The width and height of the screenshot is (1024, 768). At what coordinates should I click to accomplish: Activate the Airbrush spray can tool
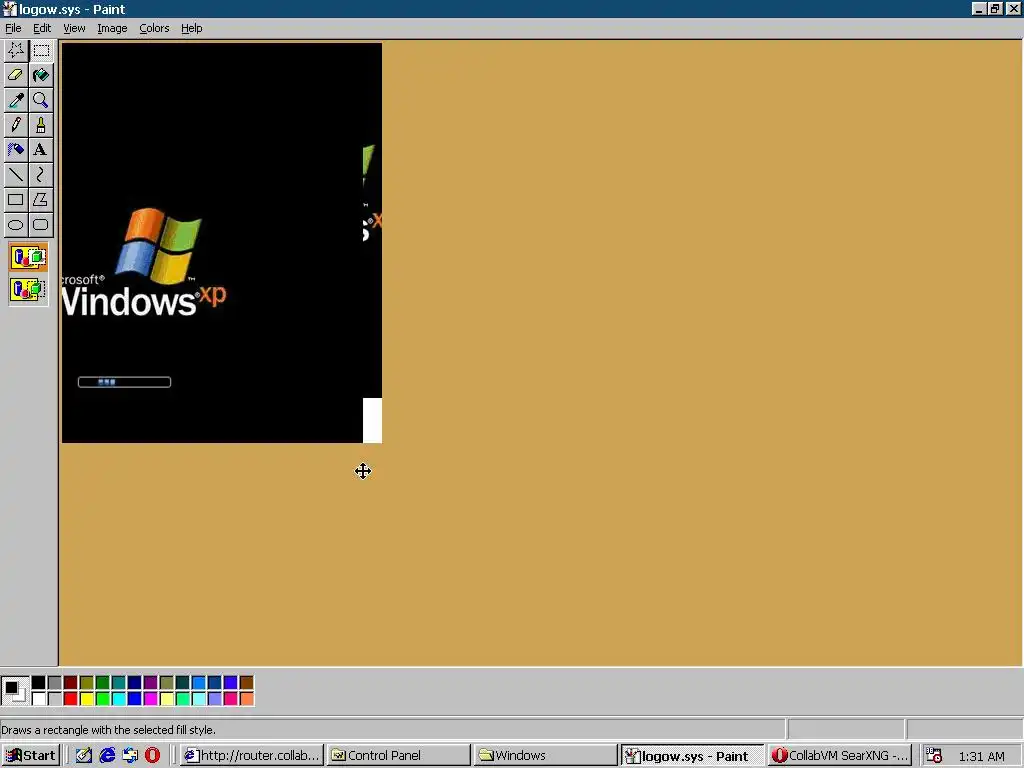[16, 150]
